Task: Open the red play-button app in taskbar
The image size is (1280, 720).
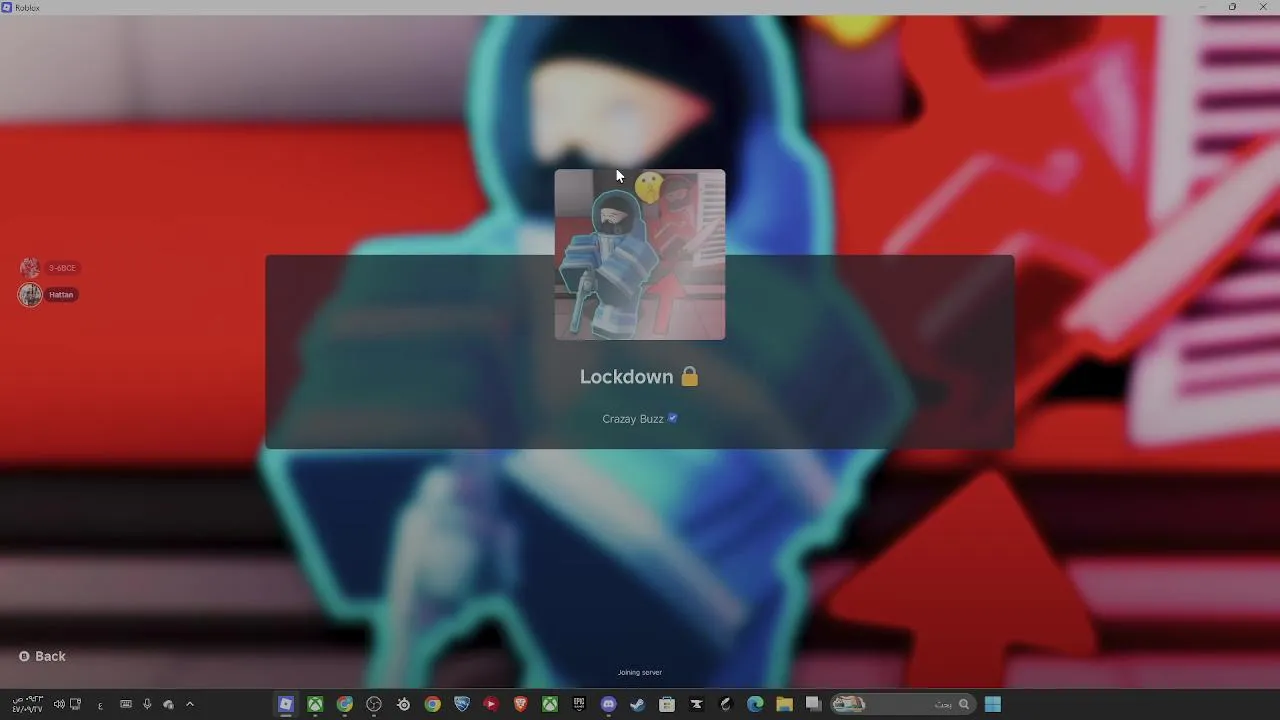Action: (x=491, y=704)
